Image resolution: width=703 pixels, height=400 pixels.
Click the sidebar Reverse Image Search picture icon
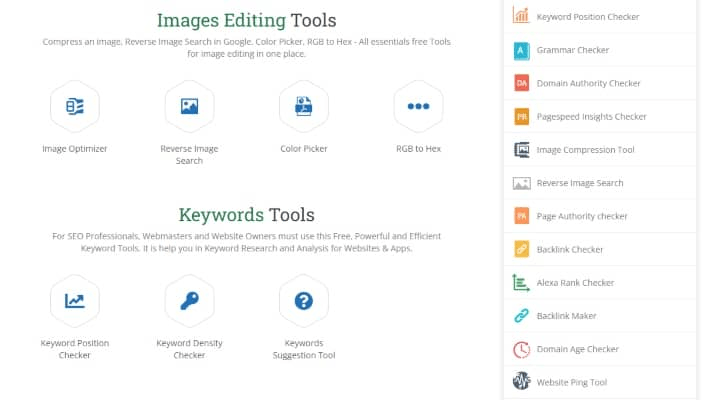[x=521, y=183]
